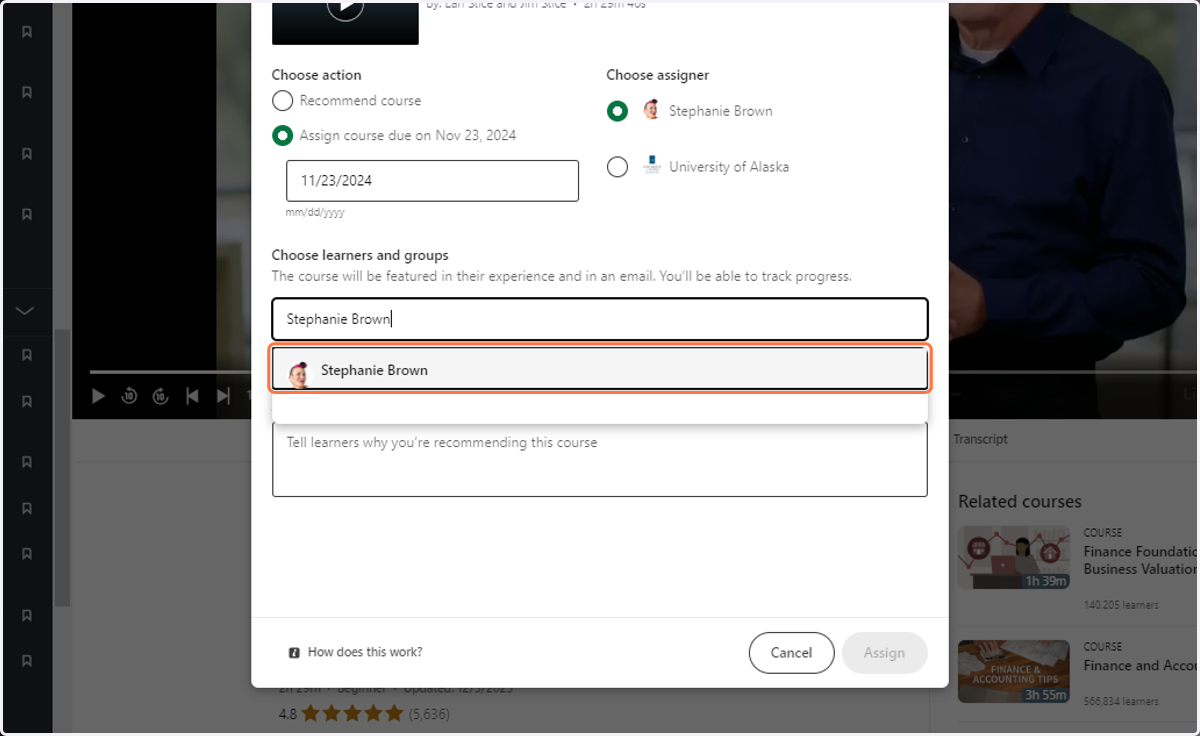The width and height of the screenshot is (1200, 736).
Task: Cancel the assign course dialog
Action: [x=791, y=653]
